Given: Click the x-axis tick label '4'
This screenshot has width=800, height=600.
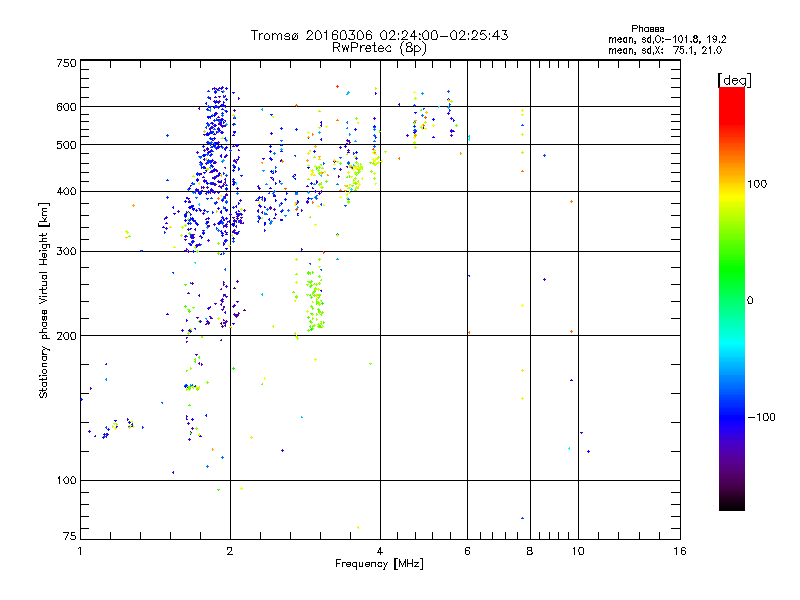Looking at the screenshot, I should [x=380, y=551].
